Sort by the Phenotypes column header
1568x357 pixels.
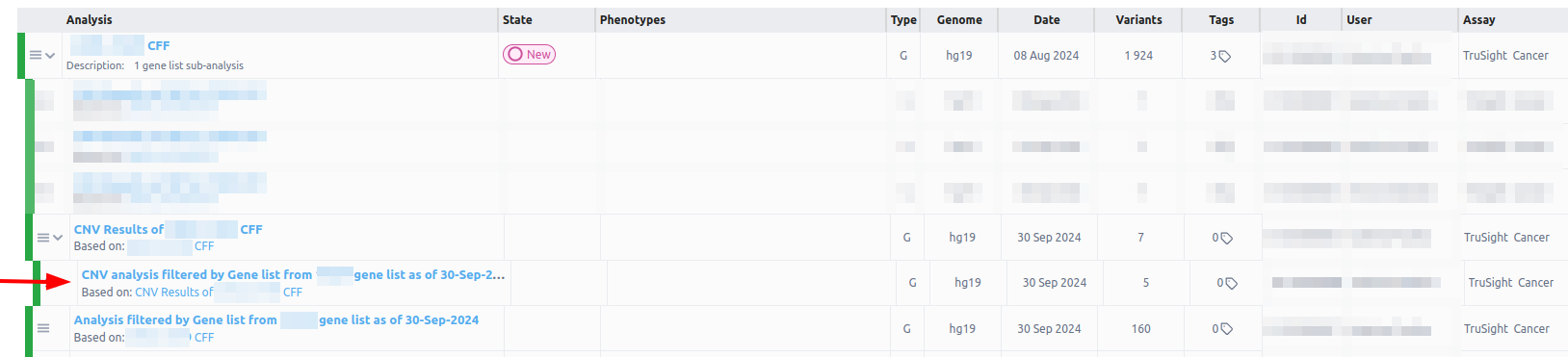632,19
